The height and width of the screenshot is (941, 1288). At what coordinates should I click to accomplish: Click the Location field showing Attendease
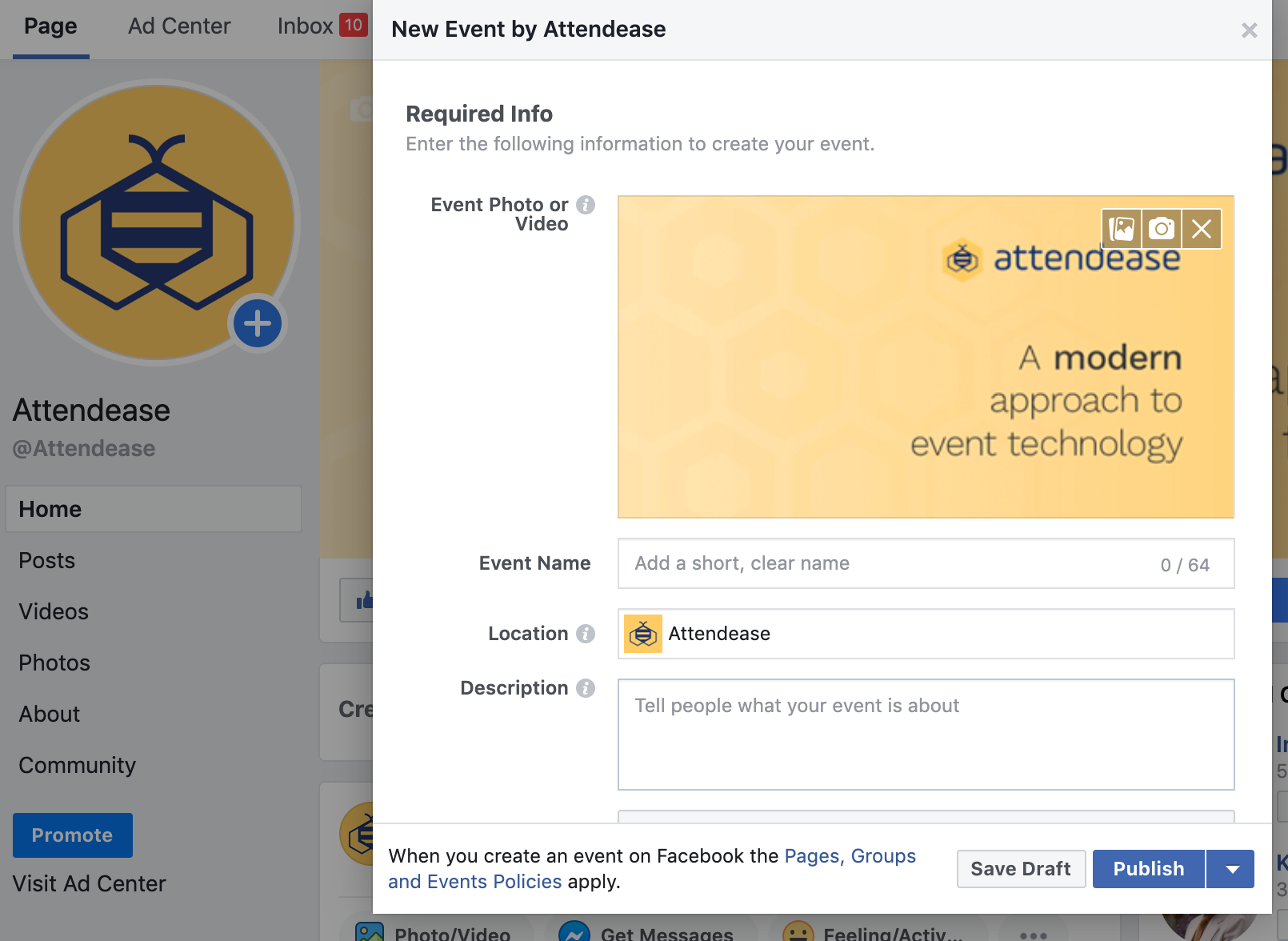click(x=926, y=634)
